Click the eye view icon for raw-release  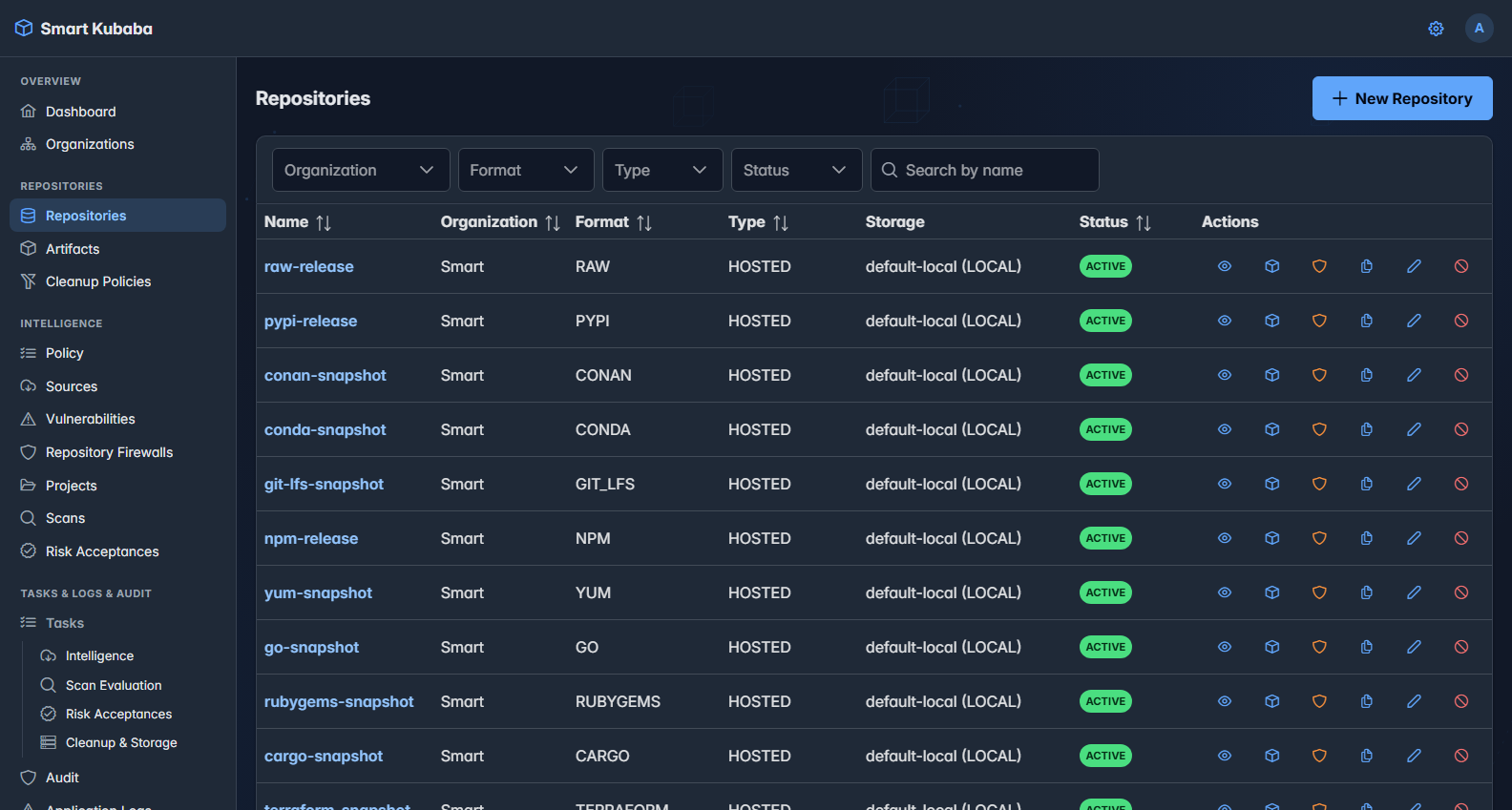1225,266
